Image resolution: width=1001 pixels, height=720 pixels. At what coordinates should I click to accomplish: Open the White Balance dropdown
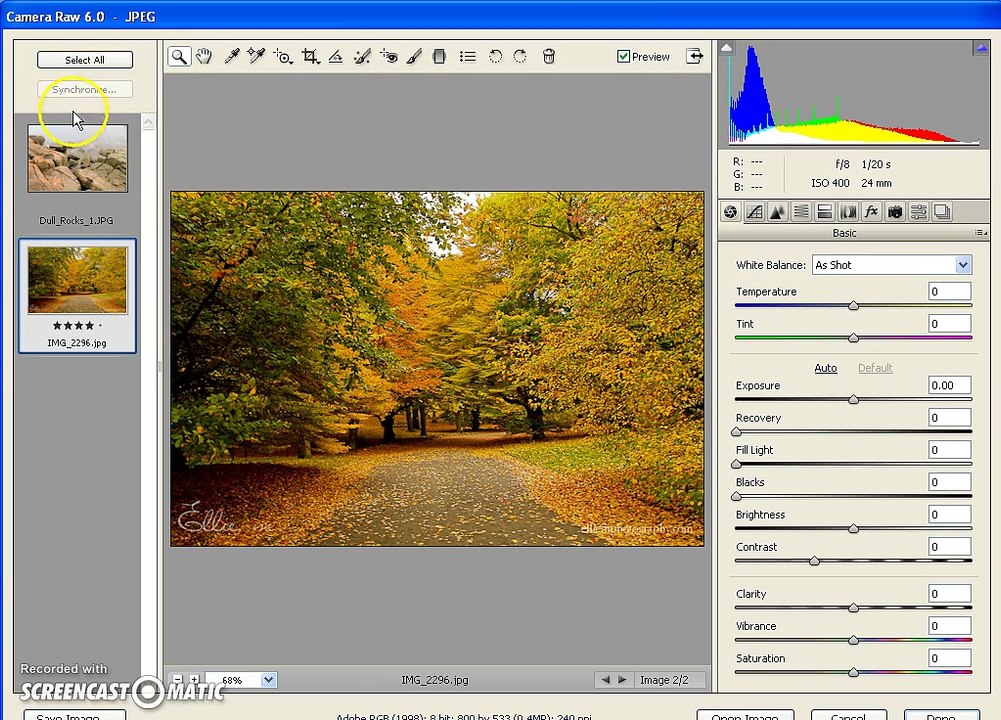click(892, 265)
